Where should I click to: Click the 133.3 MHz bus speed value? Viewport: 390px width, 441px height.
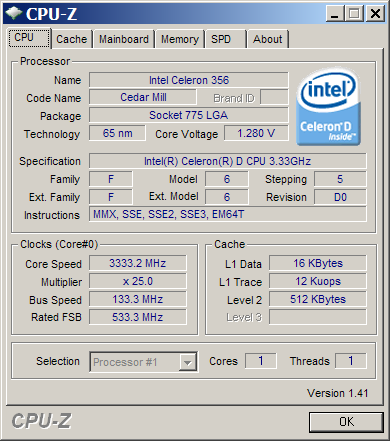(138, 299)
